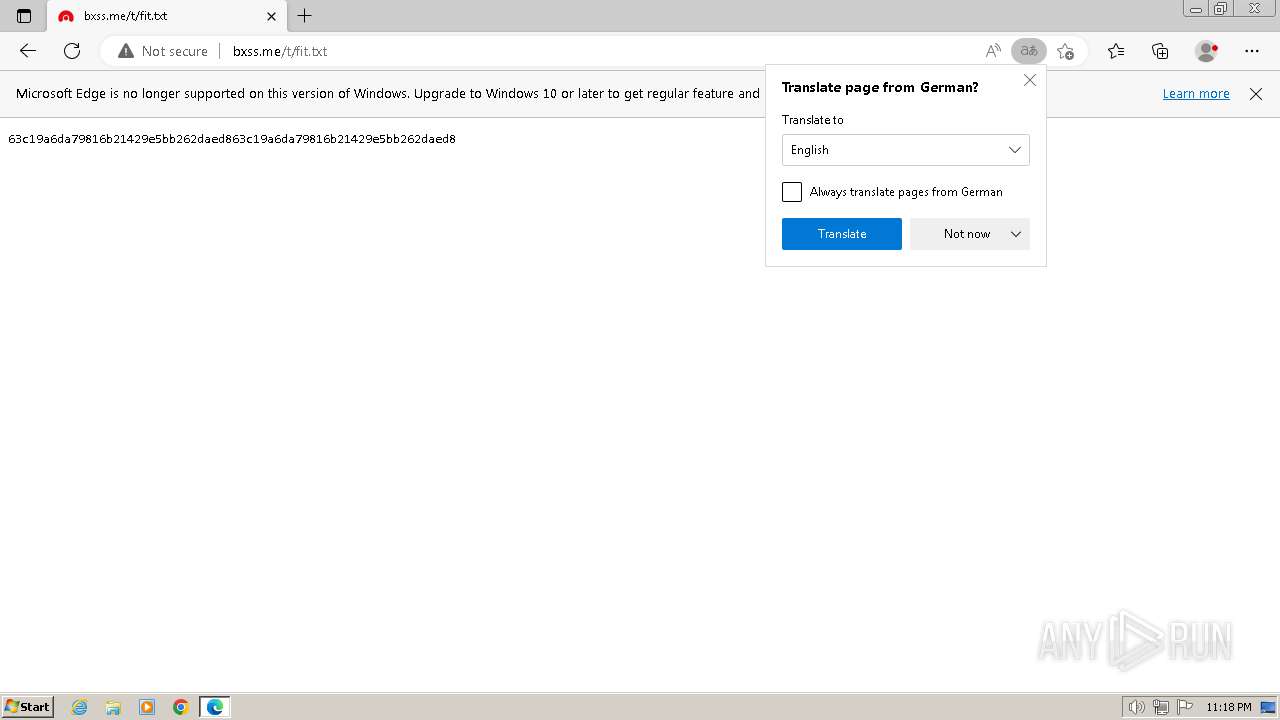Click the Translate button
Image resolution: width=1280 pixels, height=720 pixels.
coord(842,234)
